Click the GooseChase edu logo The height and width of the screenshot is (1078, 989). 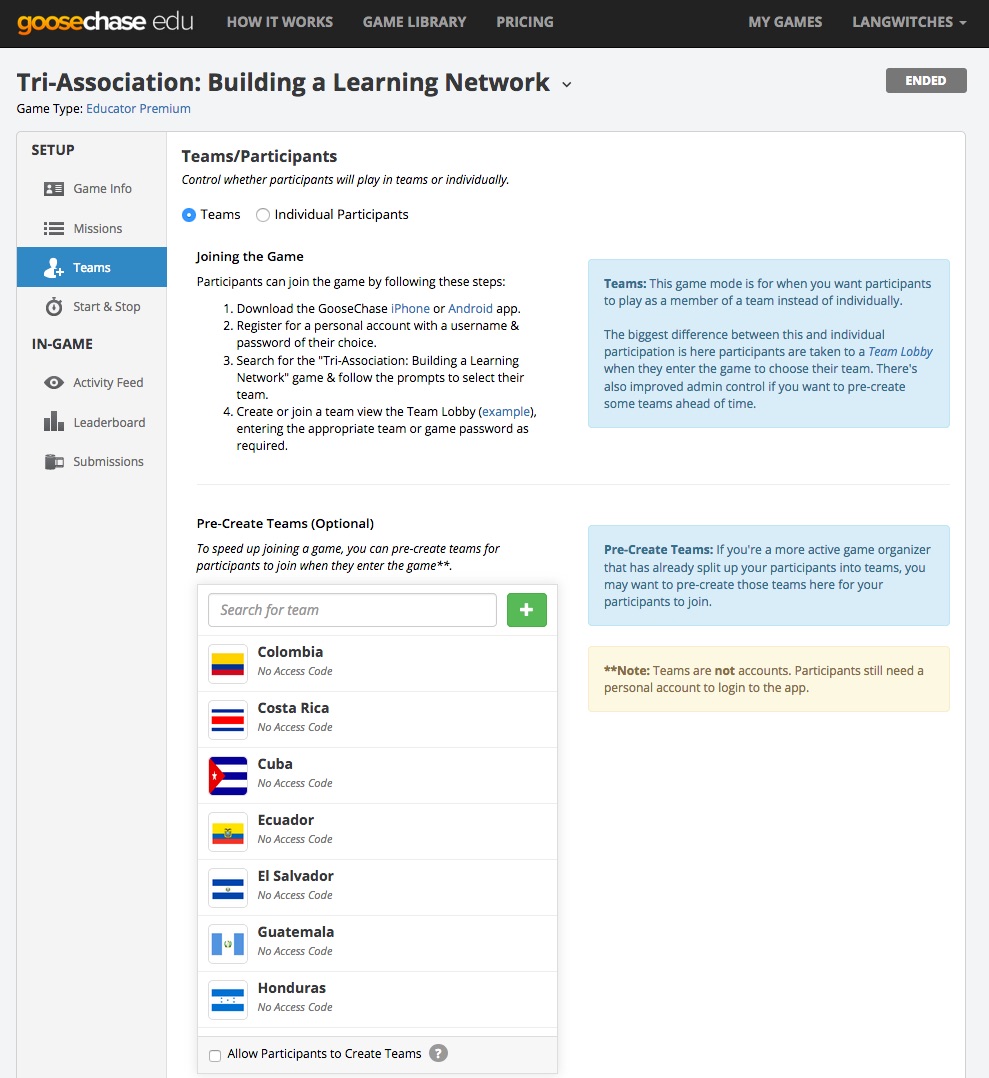pos(105,22)
